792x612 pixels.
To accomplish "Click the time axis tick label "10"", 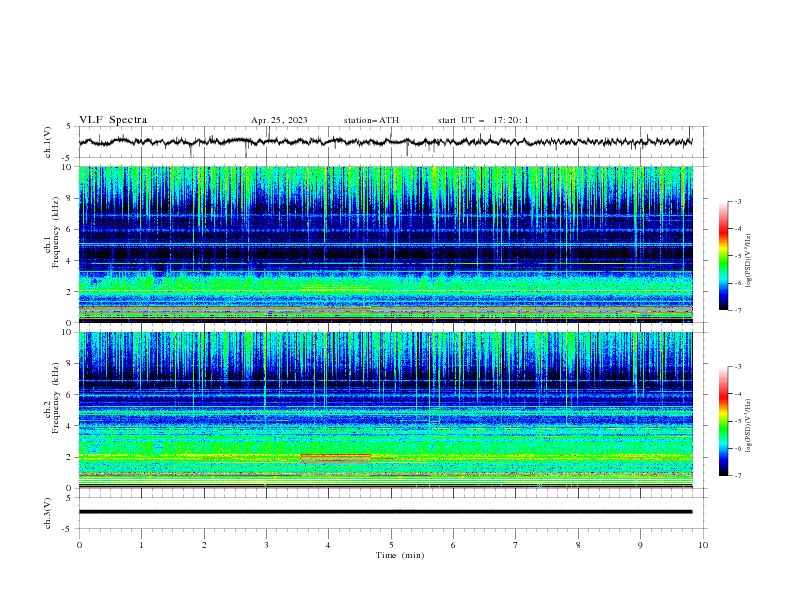I will [703, 545].
